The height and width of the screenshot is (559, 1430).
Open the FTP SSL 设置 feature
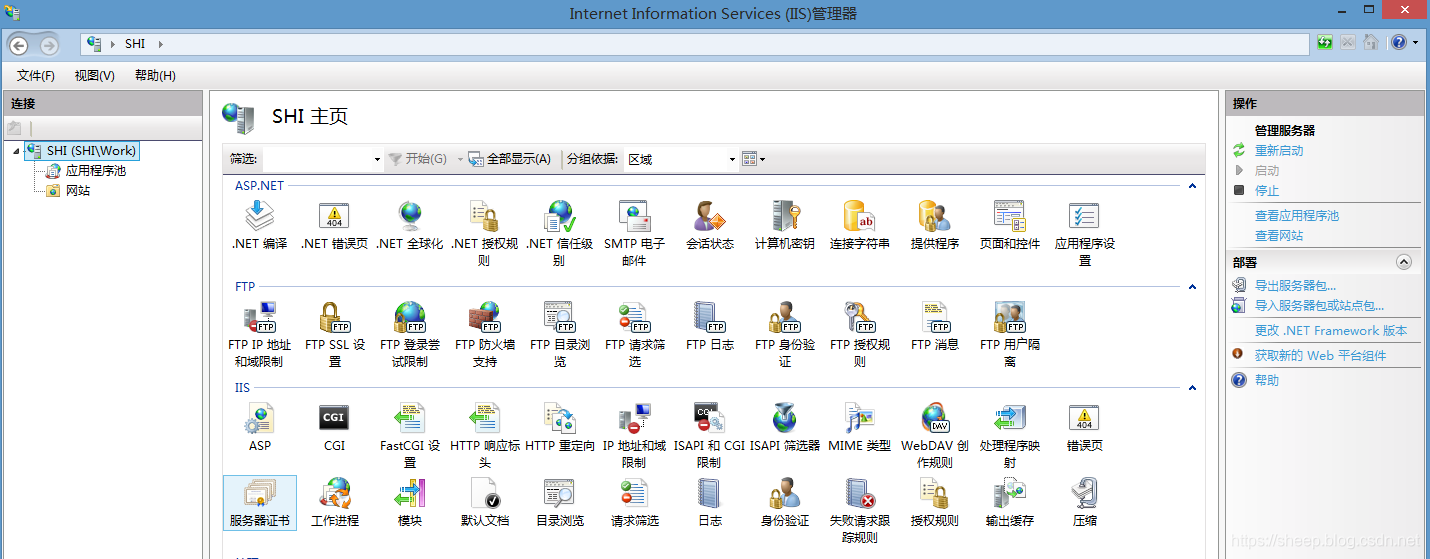[x=335, y=334]
